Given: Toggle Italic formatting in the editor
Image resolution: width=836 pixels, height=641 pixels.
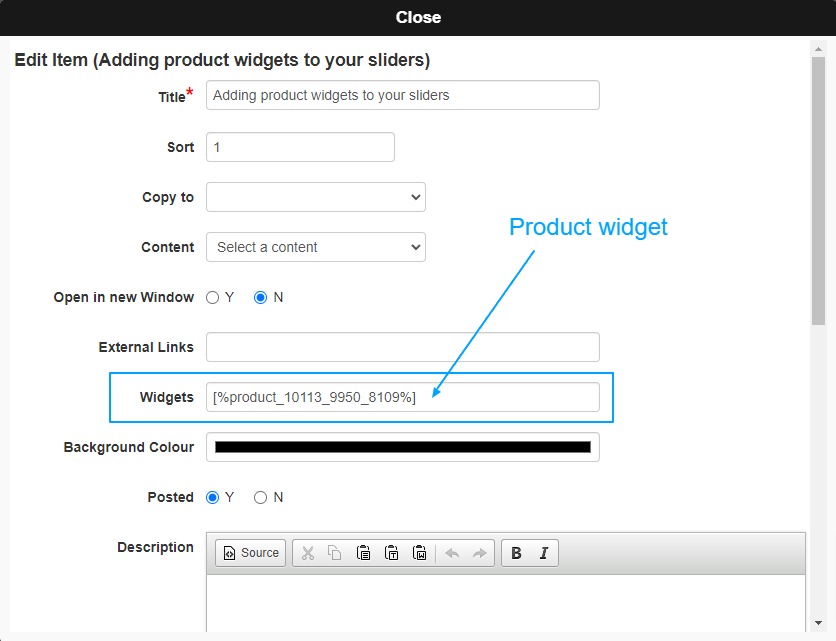Looking at the screenshot, I should (x=544, y=553).
